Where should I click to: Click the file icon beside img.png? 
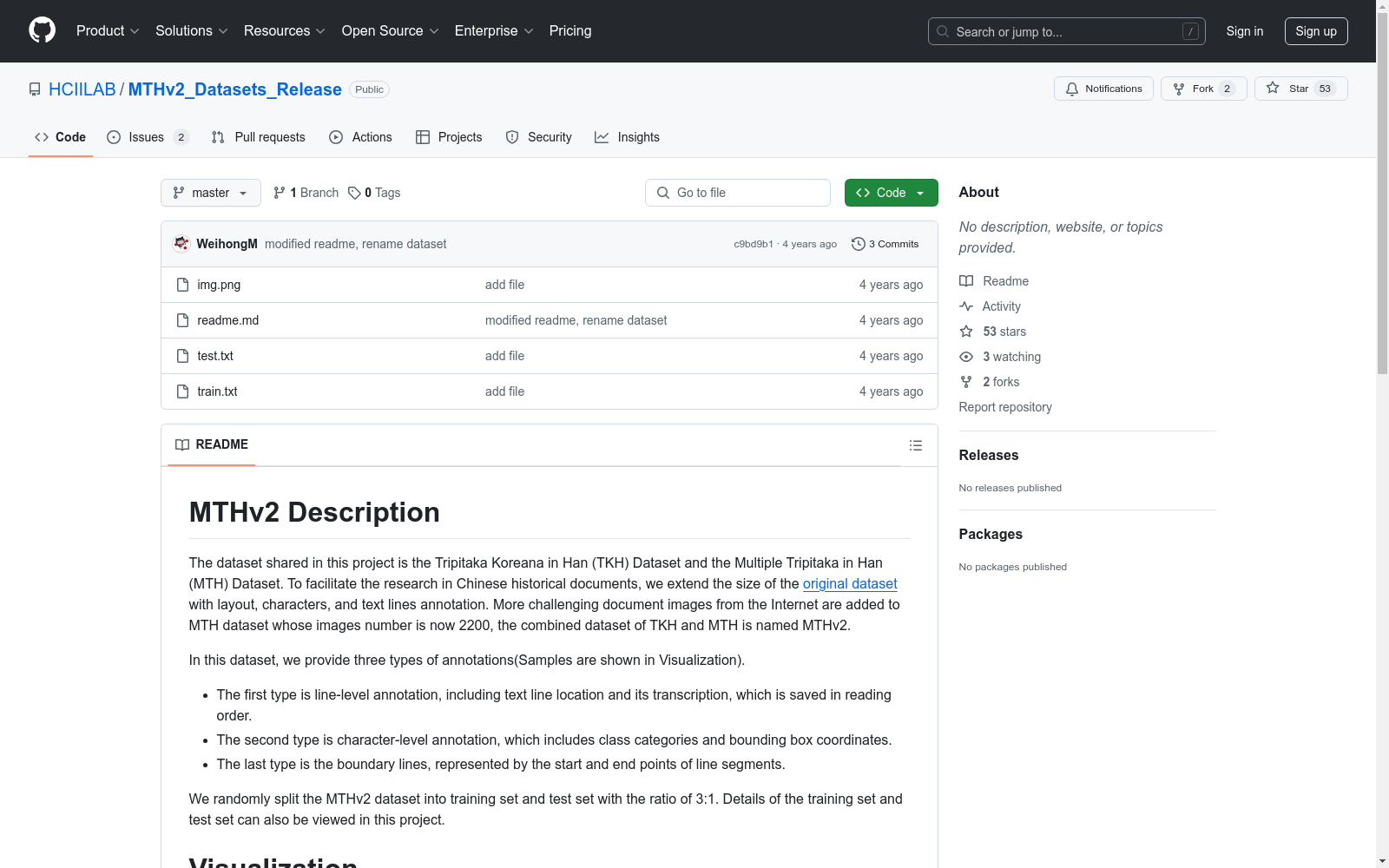click(182, 285)
